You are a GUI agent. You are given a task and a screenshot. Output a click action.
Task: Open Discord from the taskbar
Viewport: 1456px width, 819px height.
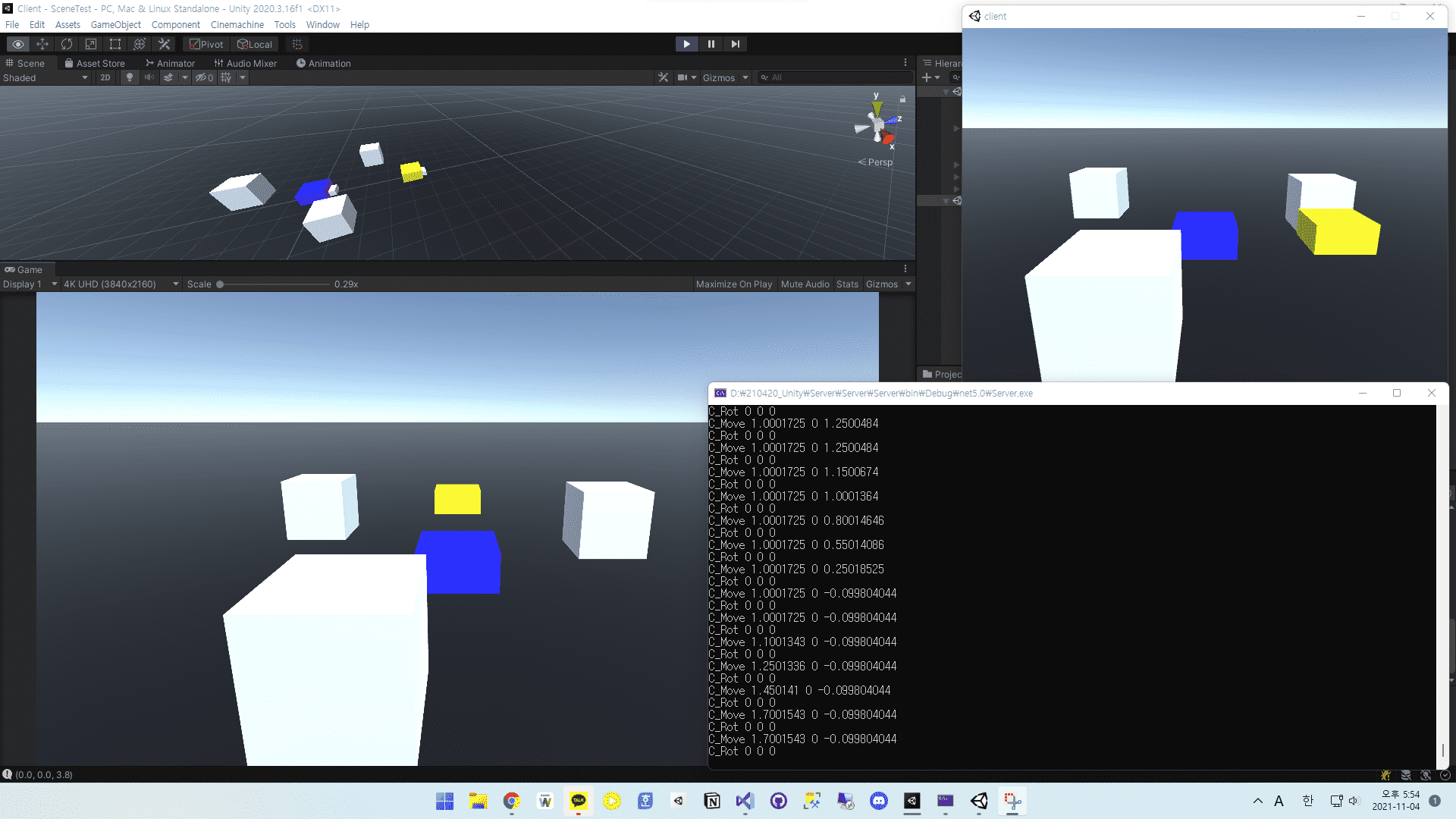(x=878, y=801)
